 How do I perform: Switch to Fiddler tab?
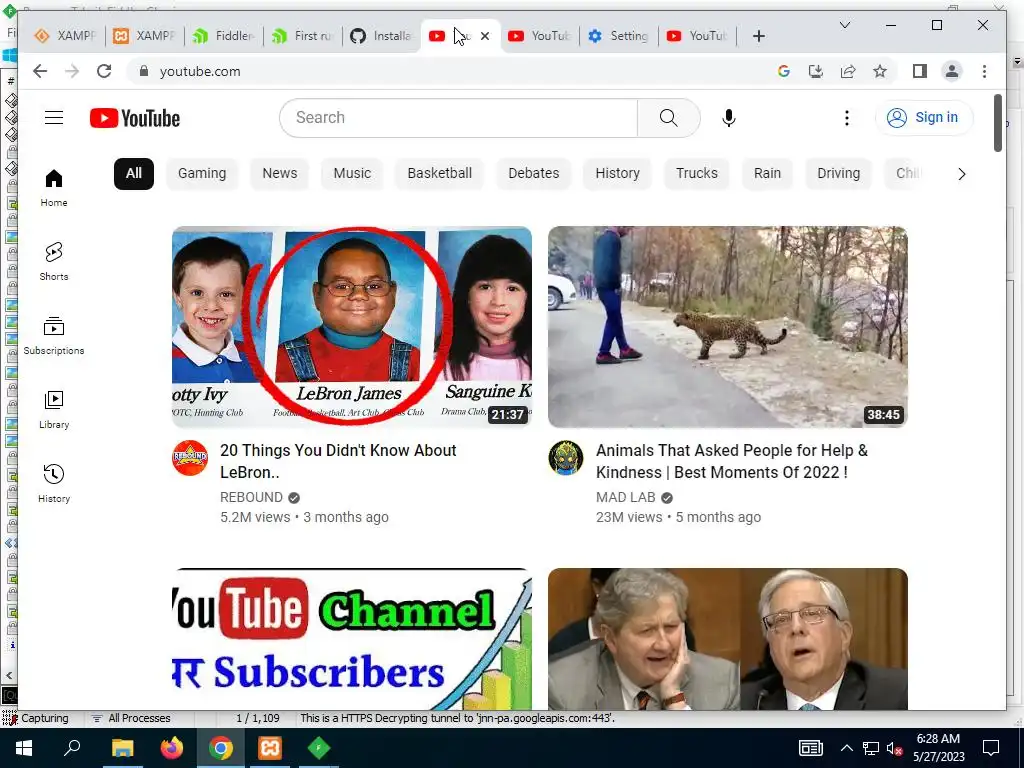click(225, 36)
